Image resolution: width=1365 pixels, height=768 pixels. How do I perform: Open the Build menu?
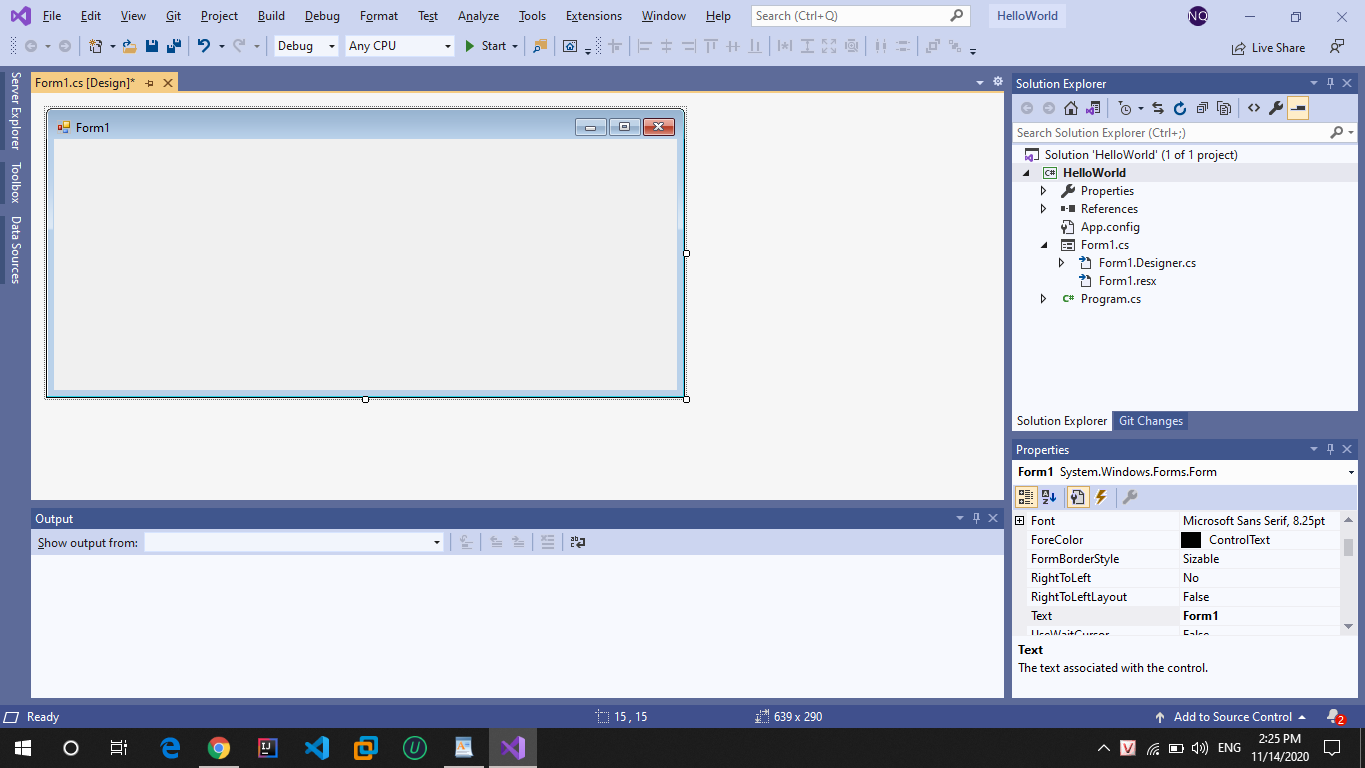[x=270, y=16]
